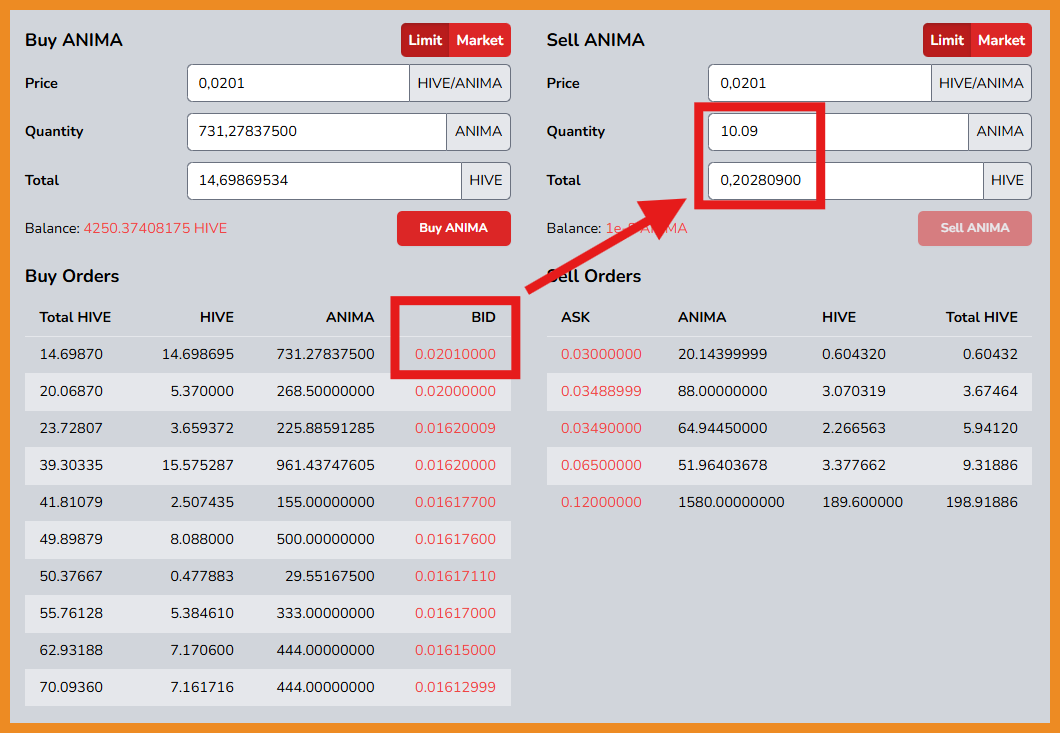Click buy order HIVE value 15.575287
This screenshot has width=1060, height=733.
[x=198, y=465]
